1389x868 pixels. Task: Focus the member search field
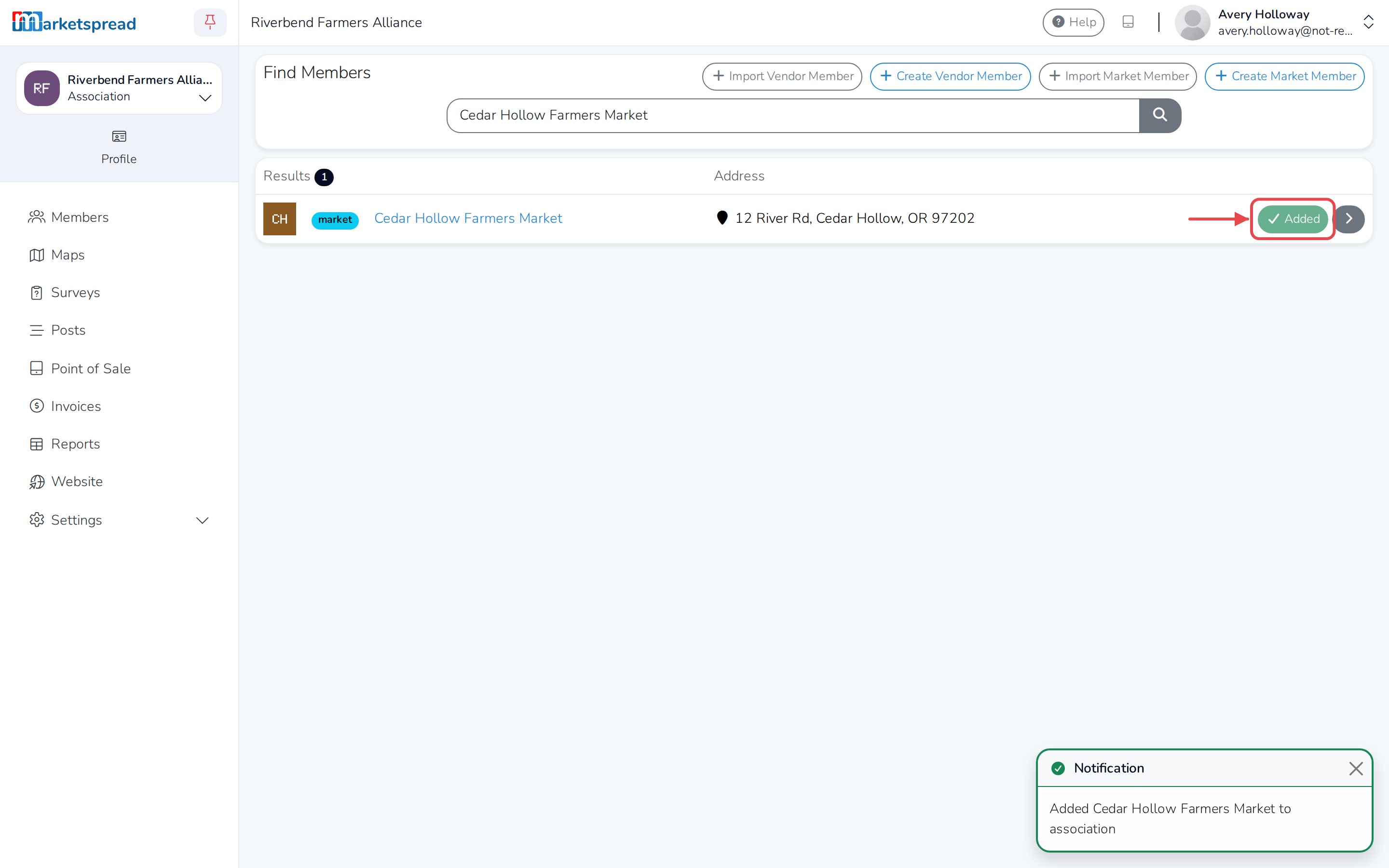[x=793, y=115]
